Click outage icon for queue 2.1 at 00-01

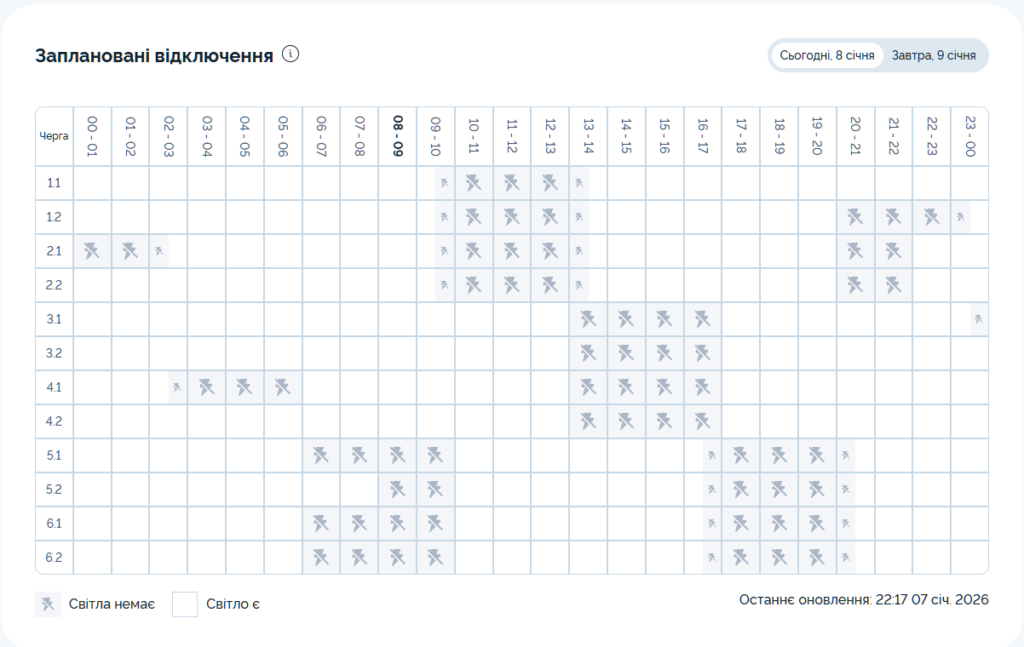[92, 251]
